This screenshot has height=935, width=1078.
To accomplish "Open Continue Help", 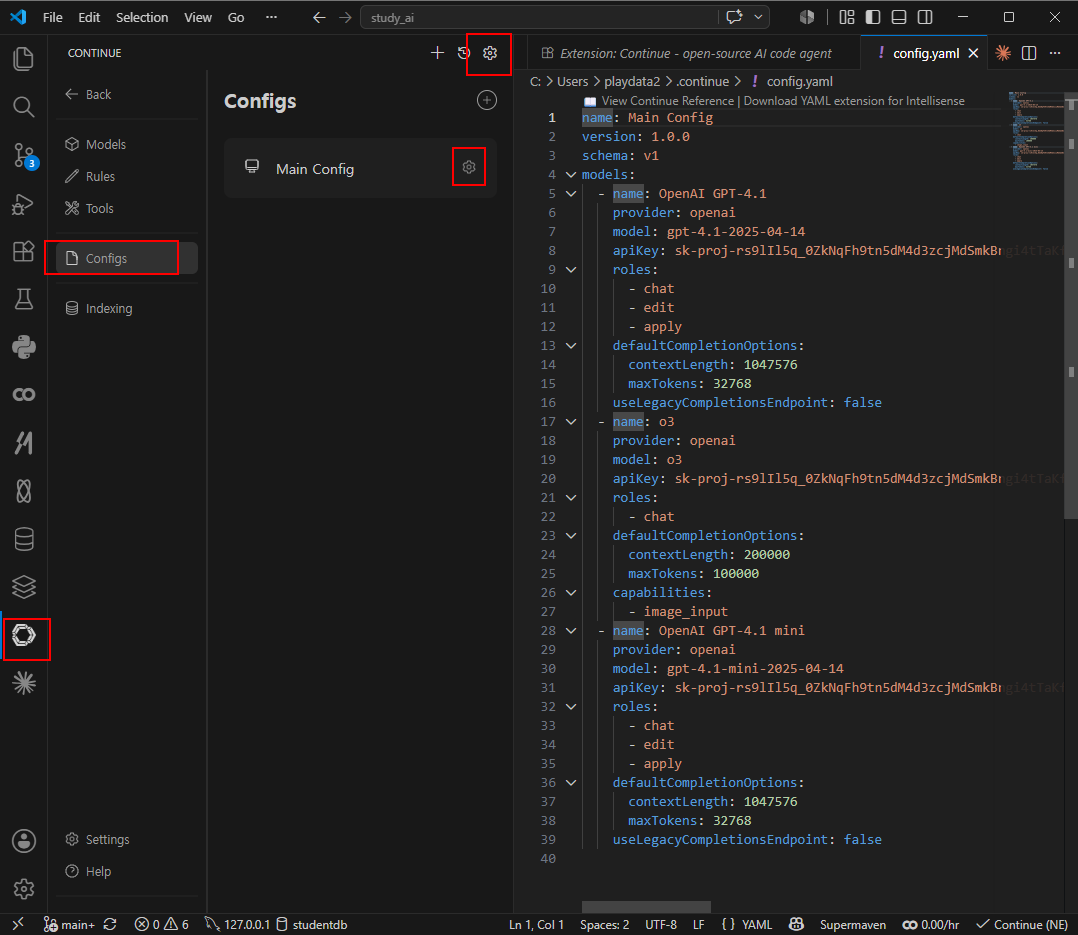I will (x=89, y=871).
